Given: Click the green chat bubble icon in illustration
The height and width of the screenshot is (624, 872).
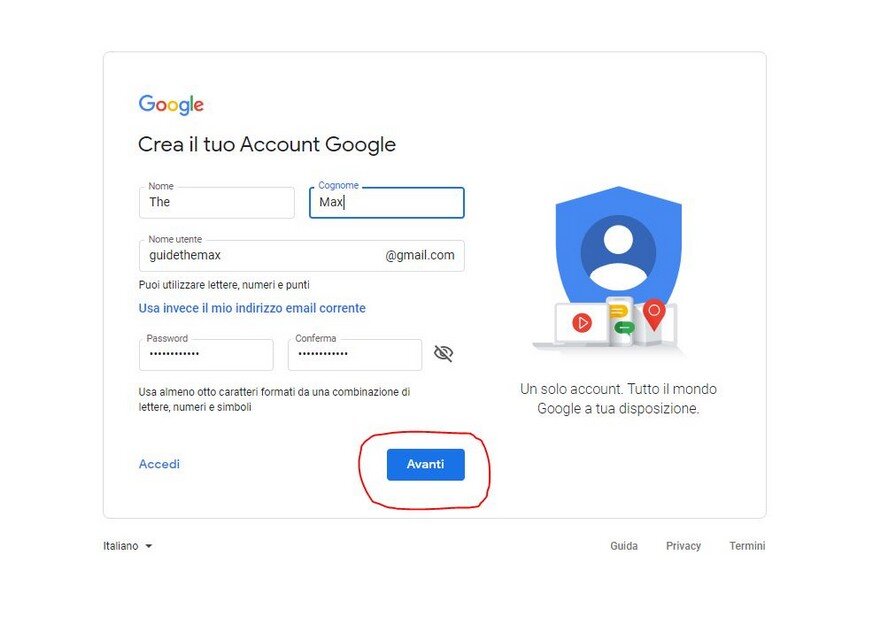Looking at the screenshot, I should 624,328.
